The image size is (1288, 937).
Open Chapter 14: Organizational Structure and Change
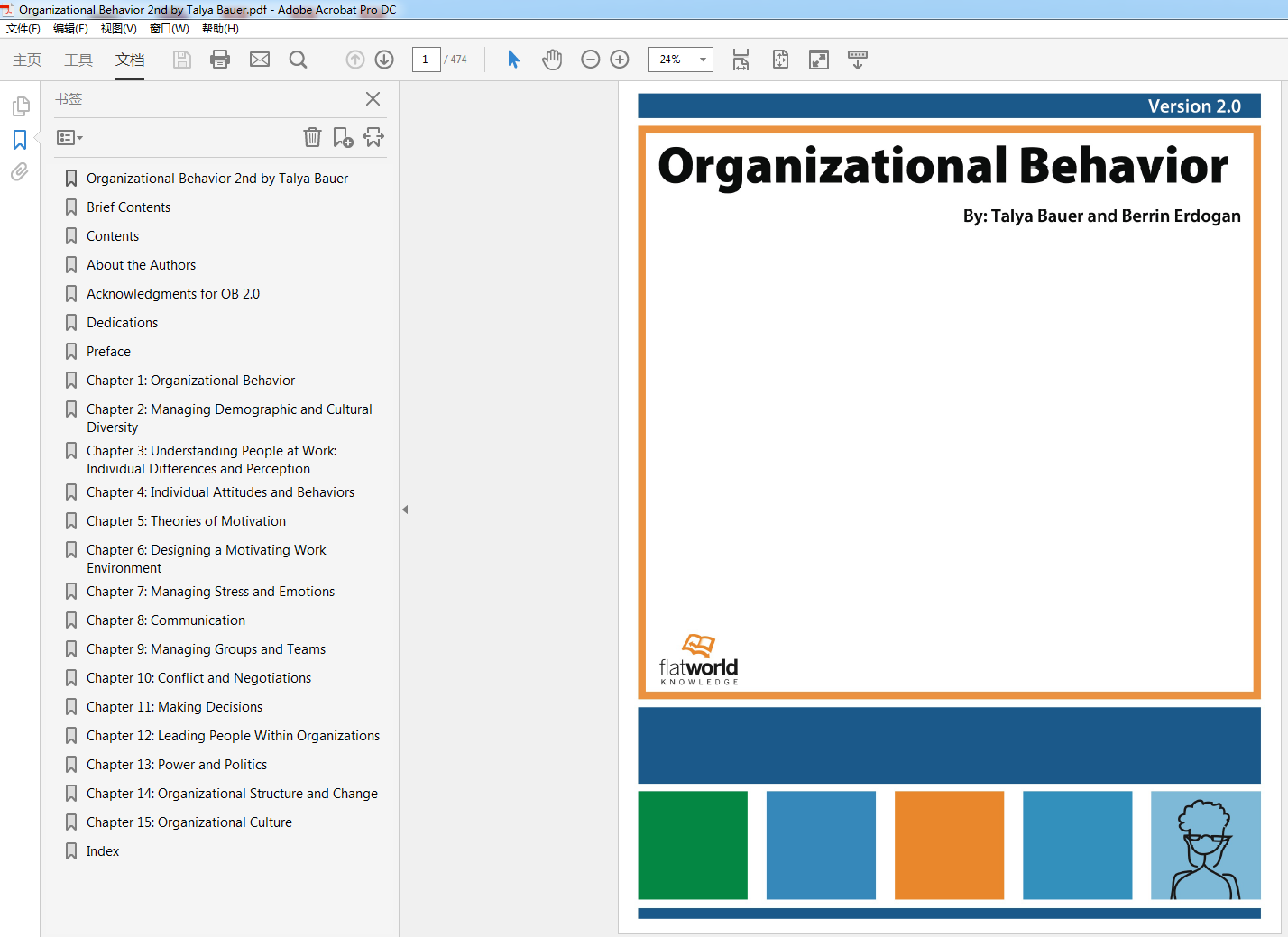[232, 794]
